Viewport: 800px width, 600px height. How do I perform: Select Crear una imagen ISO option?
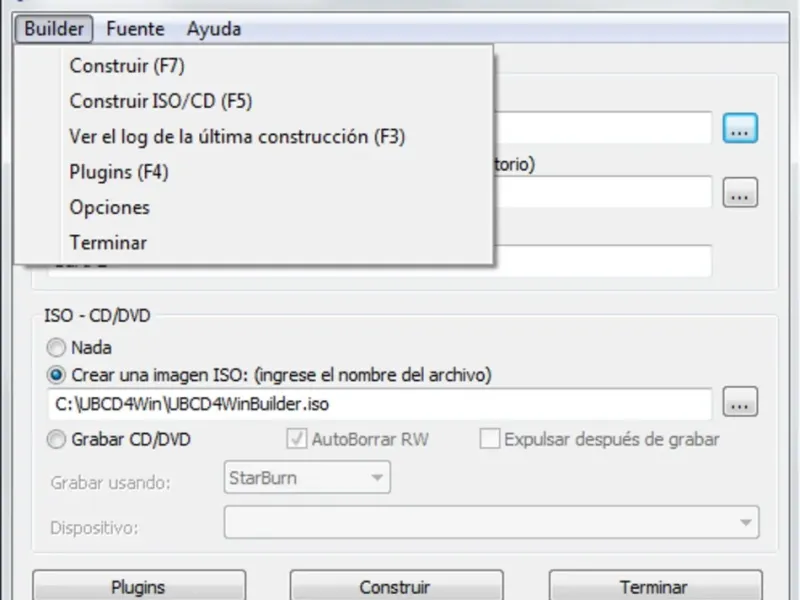[55, 375]
